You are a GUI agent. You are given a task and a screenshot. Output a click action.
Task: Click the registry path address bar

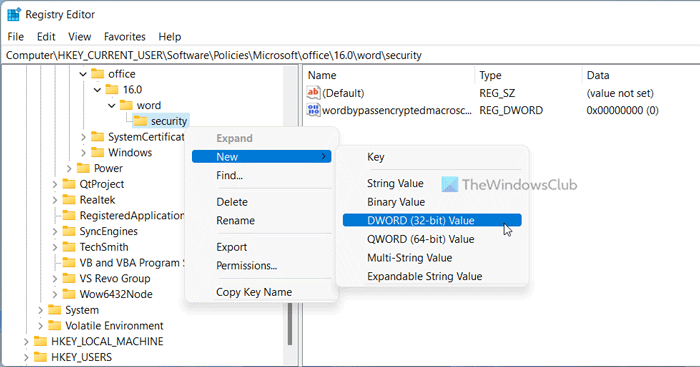point(350,55)
